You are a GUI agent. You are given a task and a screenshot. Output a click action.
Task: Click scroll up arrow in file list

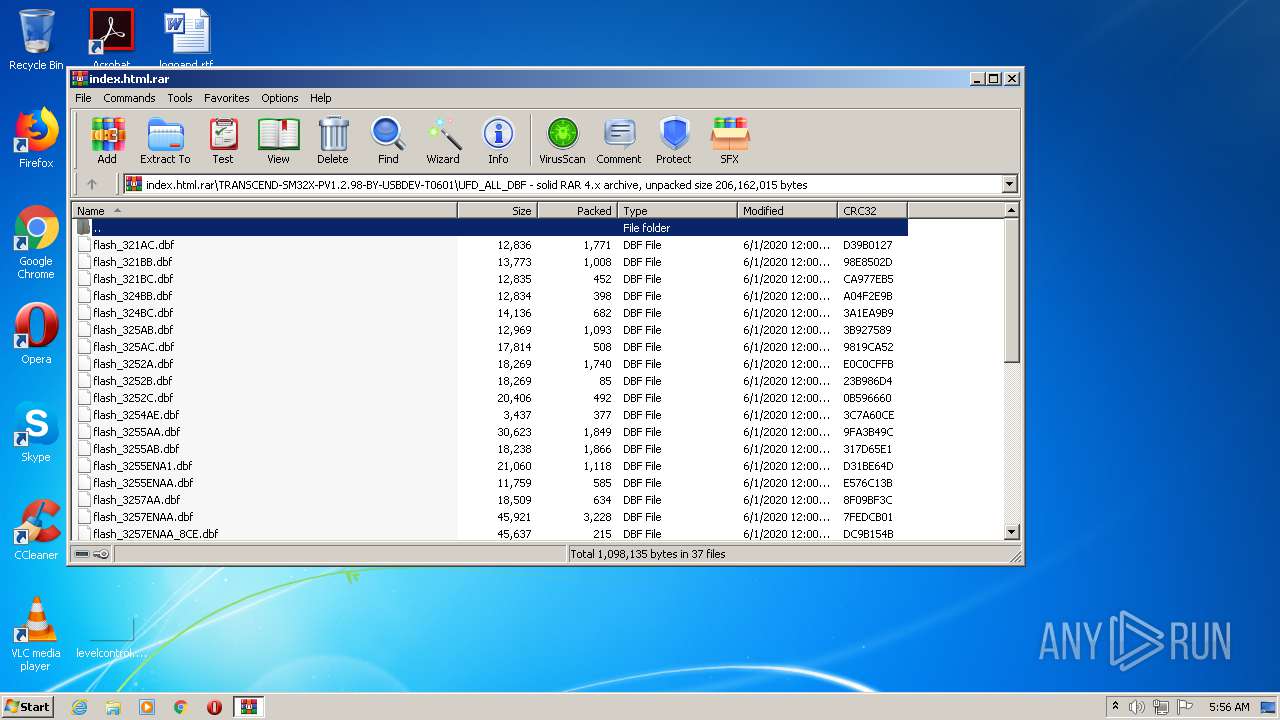click(x=1011, y=211)
